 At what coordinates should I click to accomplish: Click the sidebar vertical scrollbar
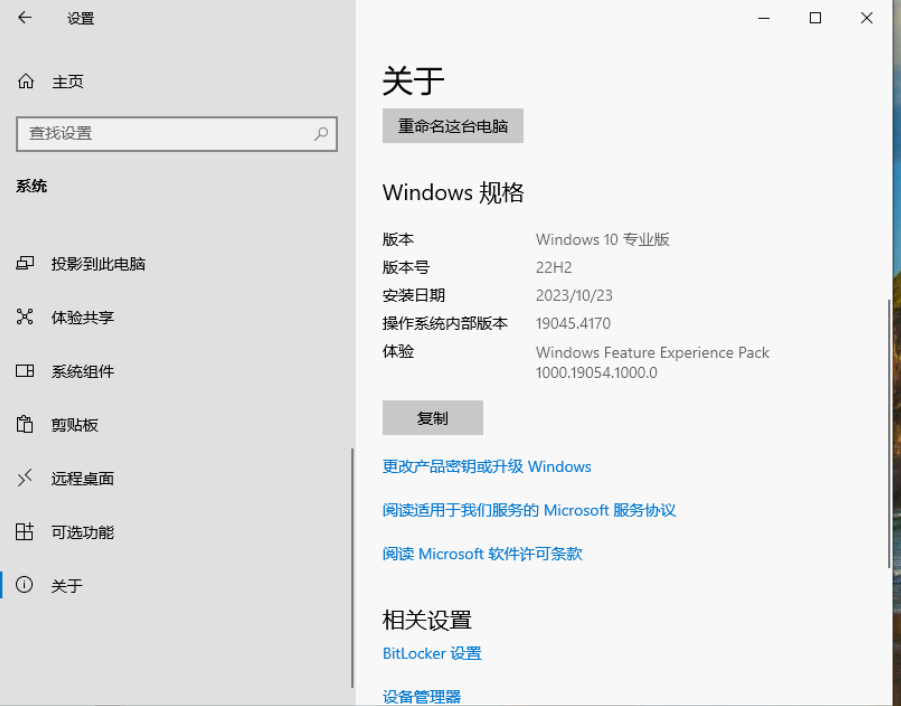[352, 568]
